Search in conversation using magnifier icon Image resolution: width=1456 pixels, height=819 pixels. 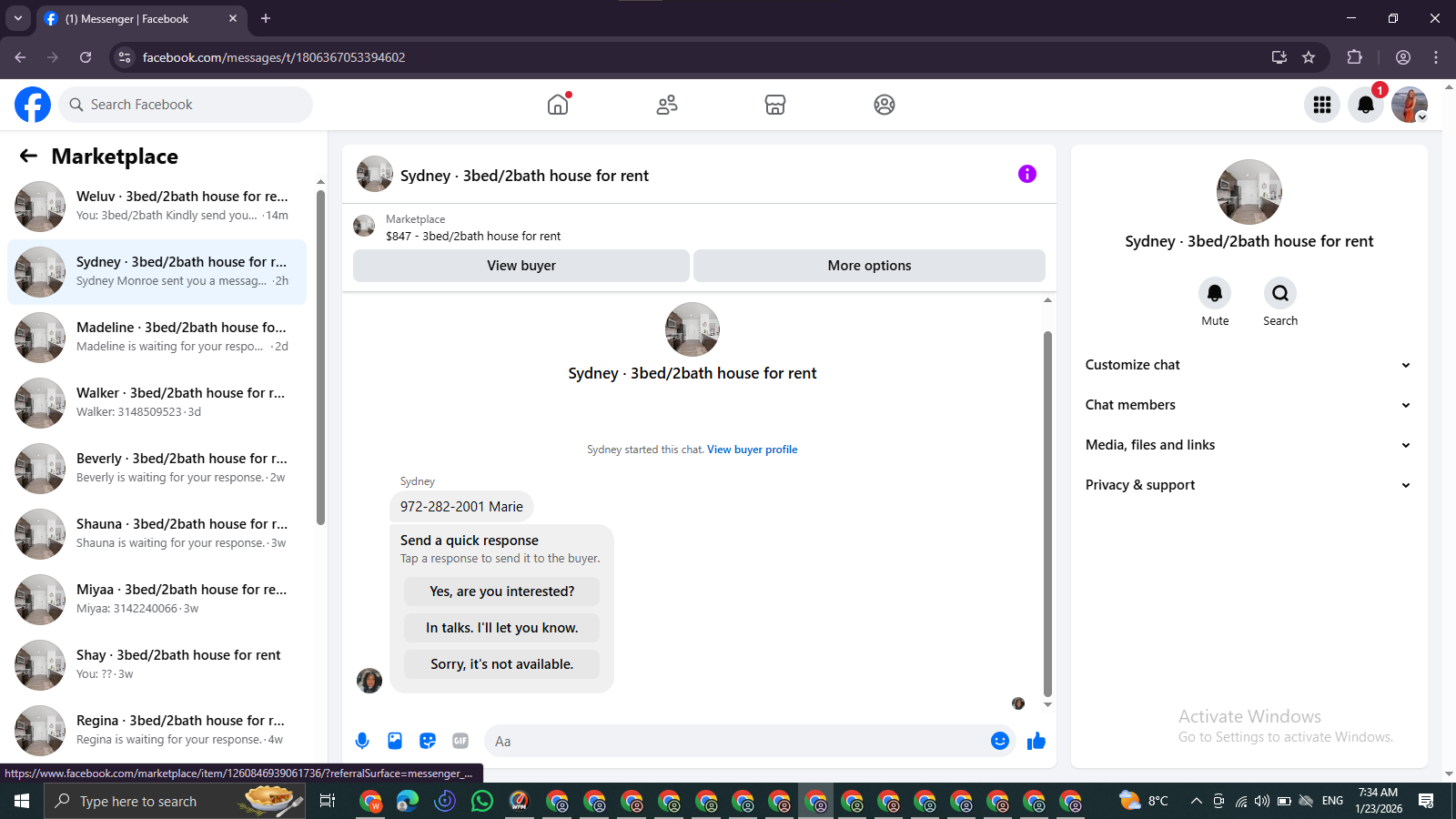[x=1280, y=293]
